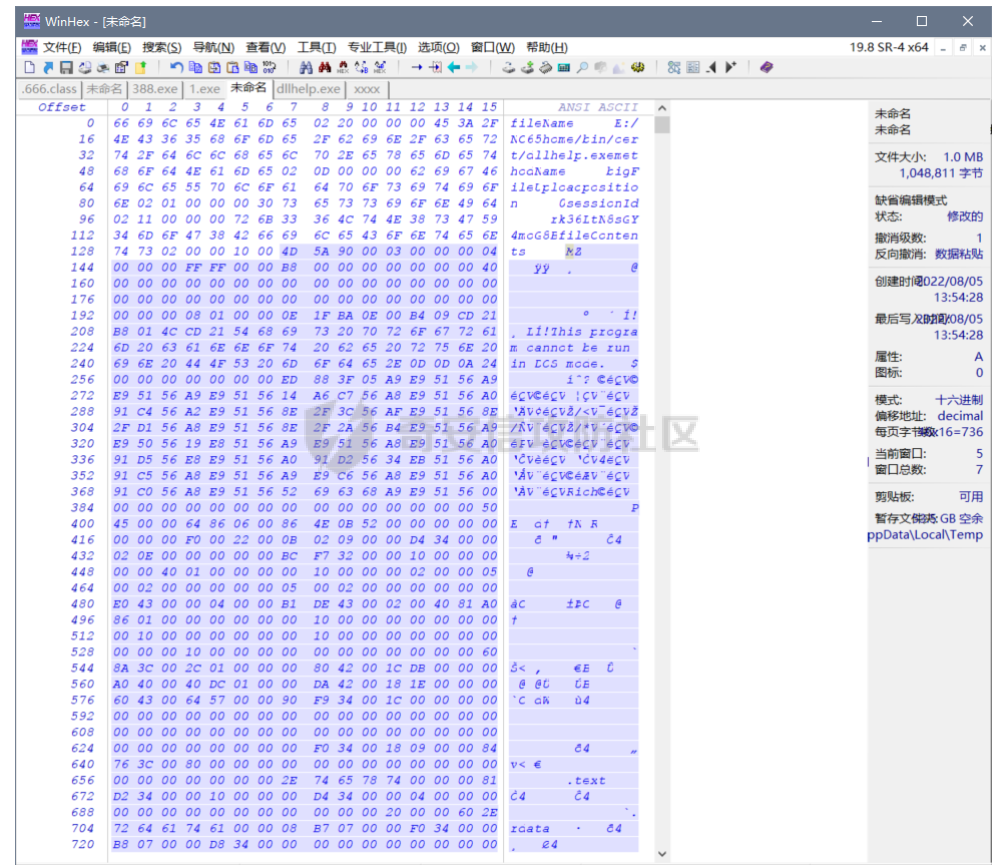Viewport: 1008px width, 867px height.
Task: Click the Modify Data 101/010 icon
Action: [269, 67]
